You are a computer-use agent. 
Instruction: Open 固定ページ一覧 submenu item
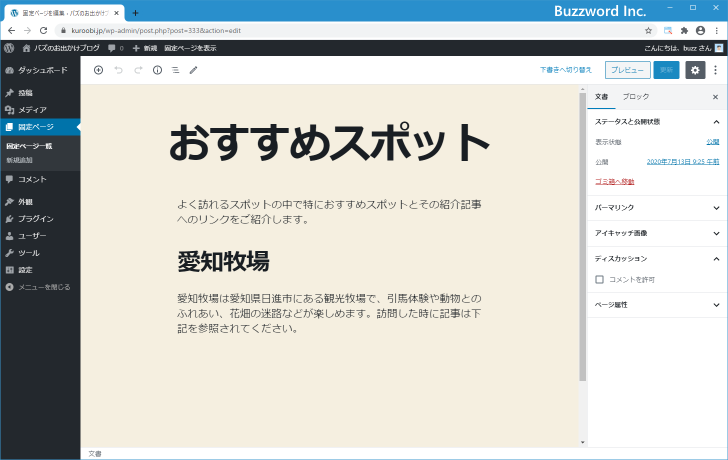click(x=29, y=146)
